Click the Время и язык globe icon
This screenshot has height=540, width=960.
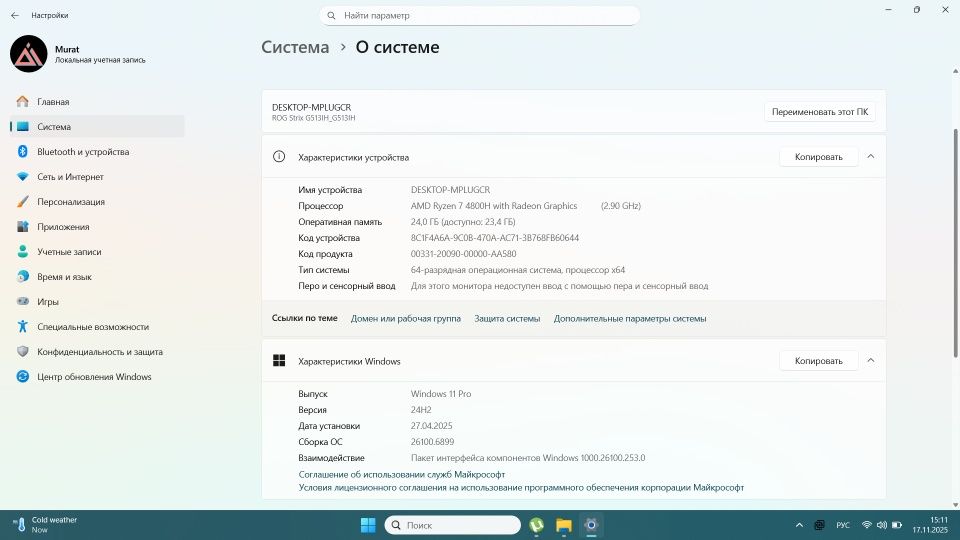[x=23, y=277]
